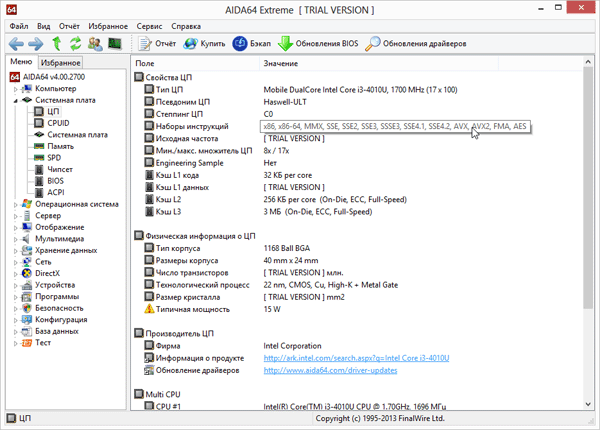The width and height of the screenshot is (600, 430).
Task: Open the users icon in toolbar
Action: (x=95, y=44)
